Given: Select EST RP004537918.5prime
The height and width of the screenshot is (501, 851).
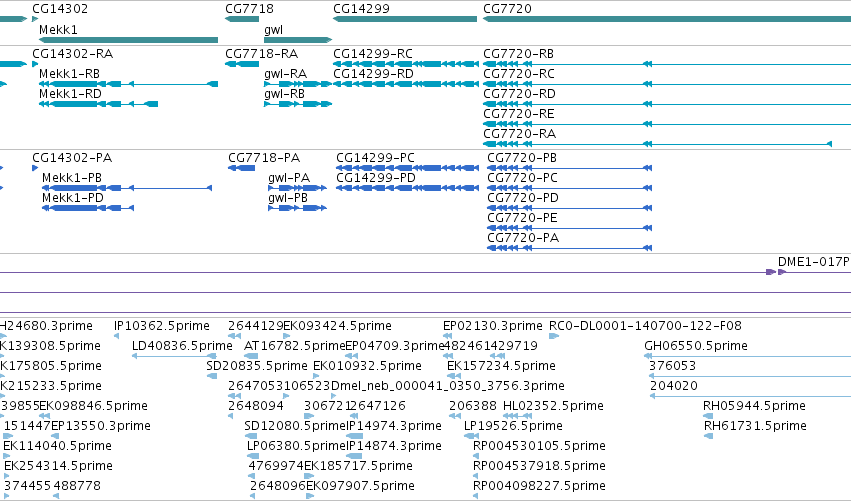Looking at the screenshot, I should tap(539, 466).
